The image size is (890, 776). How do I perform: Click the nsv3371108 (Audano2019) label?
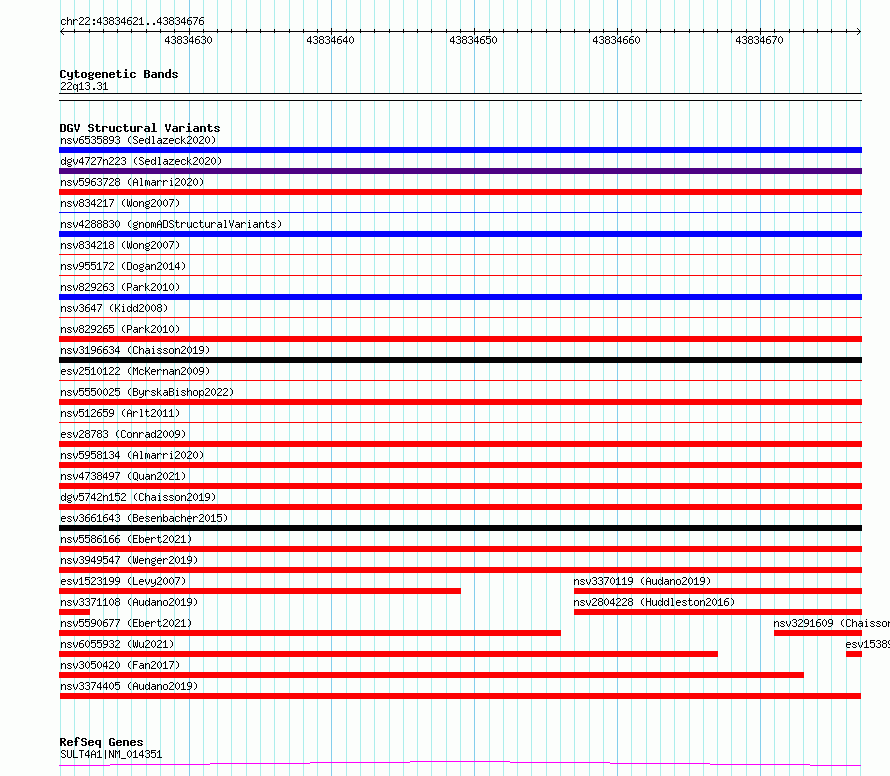(x=129, y=602)
